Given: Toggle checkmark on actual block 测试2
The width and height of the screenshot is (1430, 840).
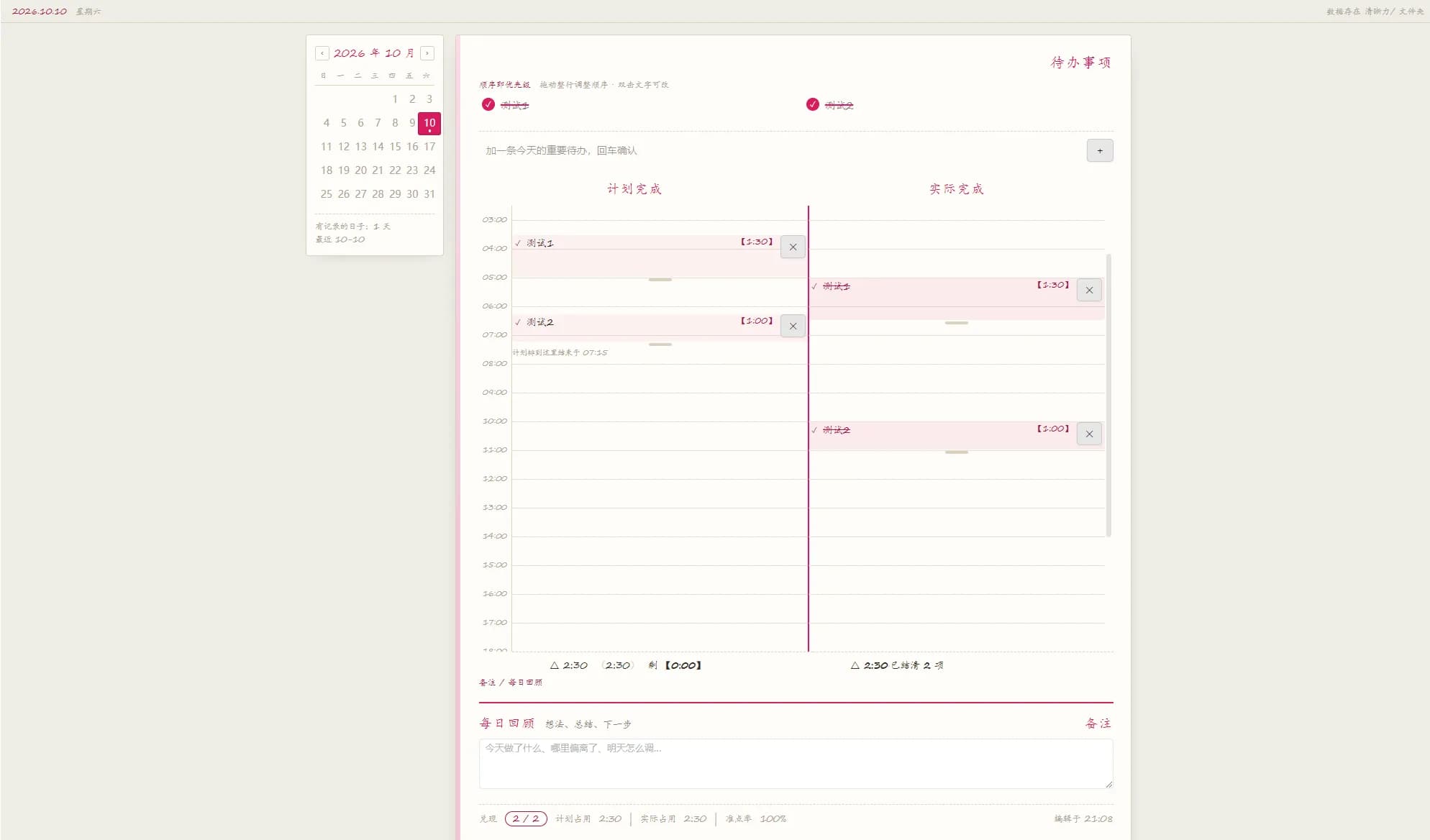Looking at the screenshot, I should point(814,430).
